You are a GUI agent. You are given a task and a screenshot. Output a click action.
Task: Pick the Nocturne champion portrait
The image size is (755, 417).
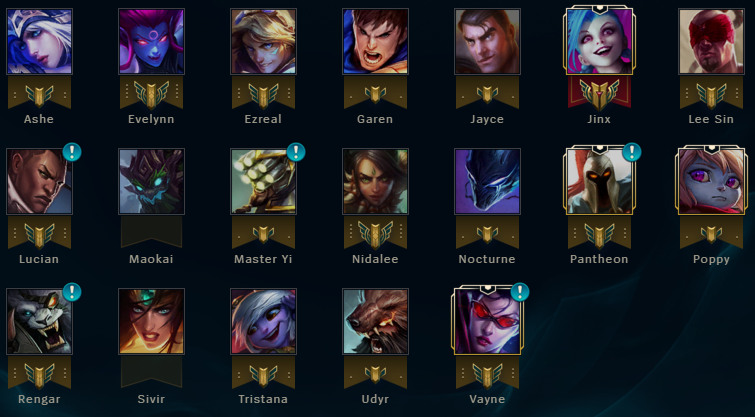click(487, 181)
